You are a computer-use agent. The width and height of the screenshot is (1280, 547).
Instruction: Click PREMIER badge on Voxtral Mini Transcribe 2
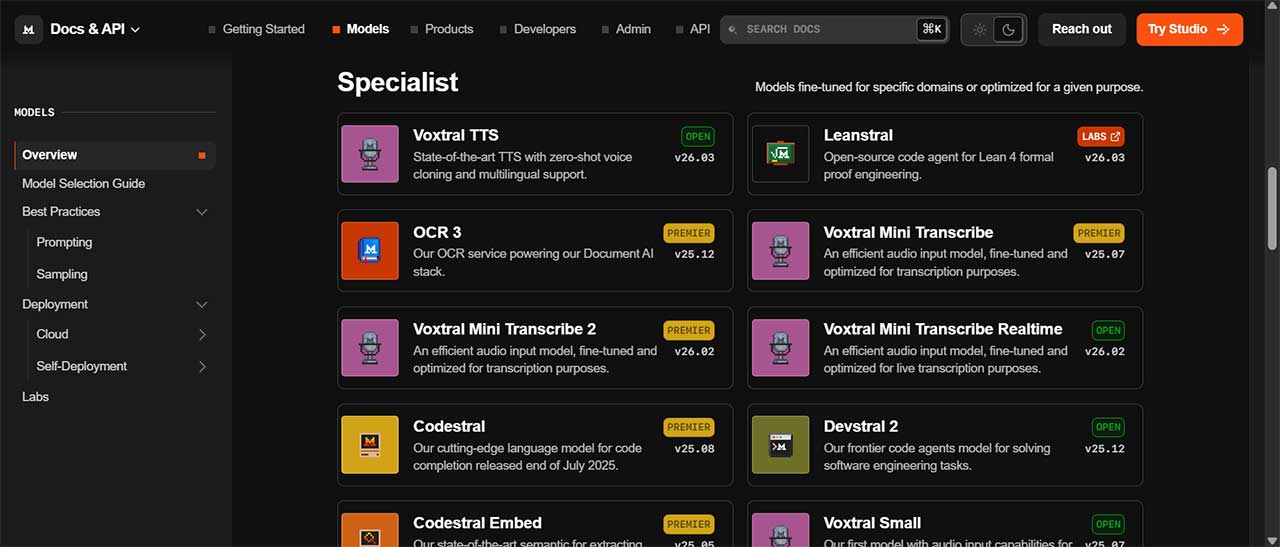click(x=688, y=330)
